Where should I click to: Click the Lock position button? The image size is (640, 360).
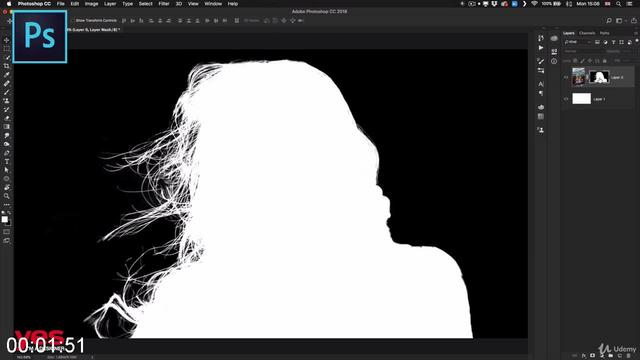pos(590,61)
